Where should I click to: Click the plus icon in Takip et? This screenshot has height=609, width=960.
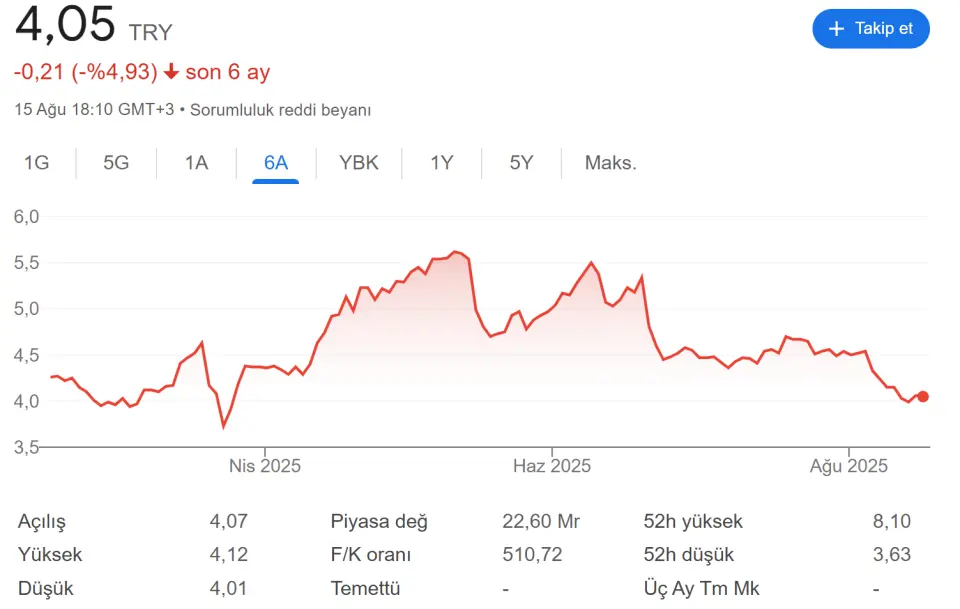[836, 29]
